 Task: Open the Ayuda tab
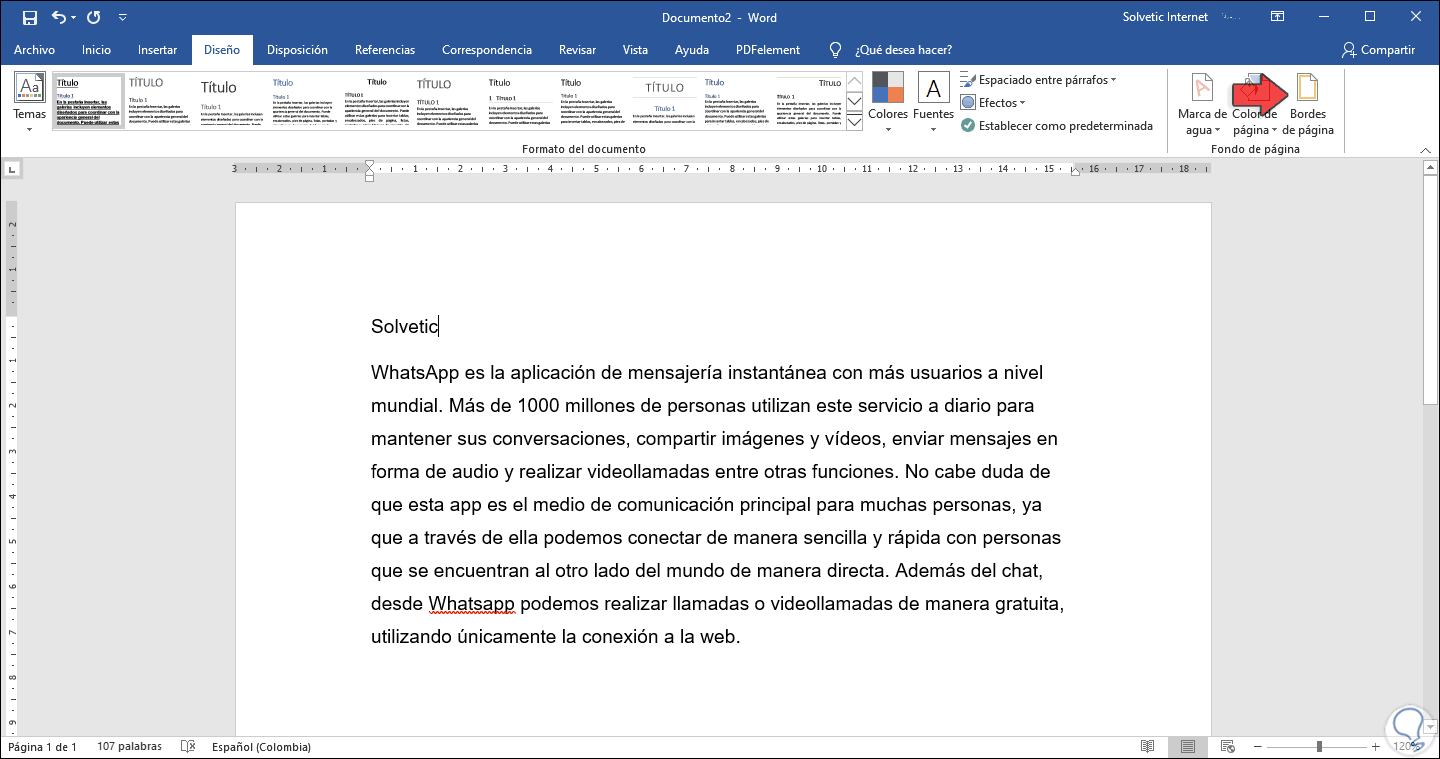(x=692, y=50)
